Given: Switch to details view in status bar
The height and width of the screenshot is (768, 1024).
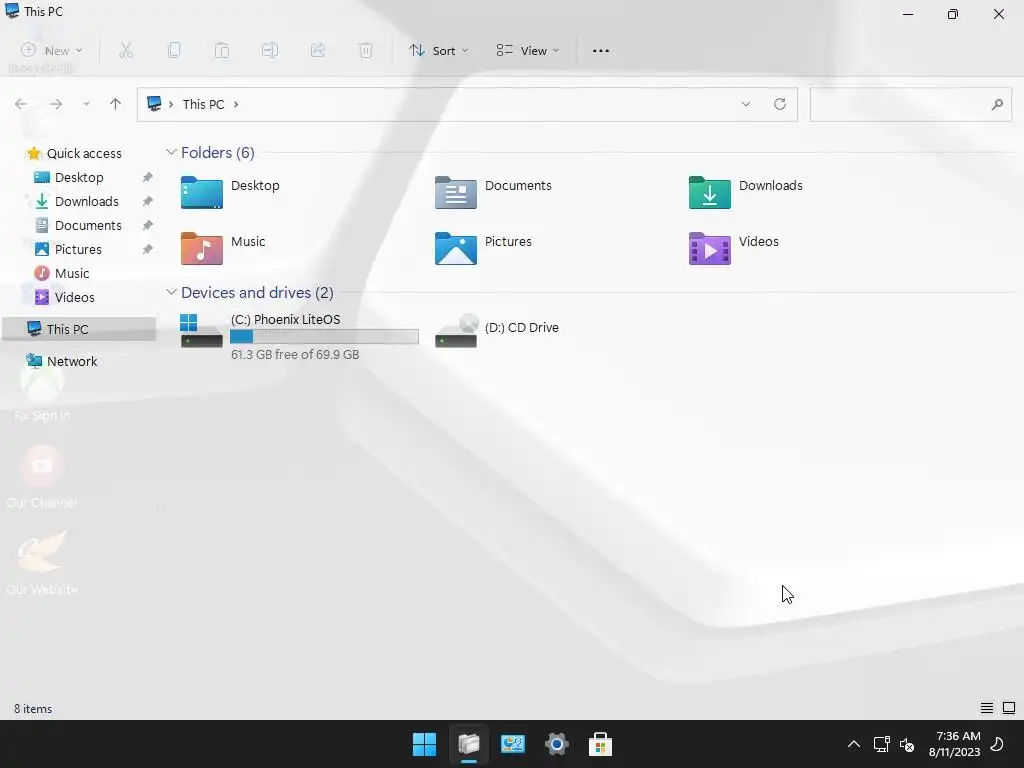Looking at the screenshot, I should (x=987, y=708).
